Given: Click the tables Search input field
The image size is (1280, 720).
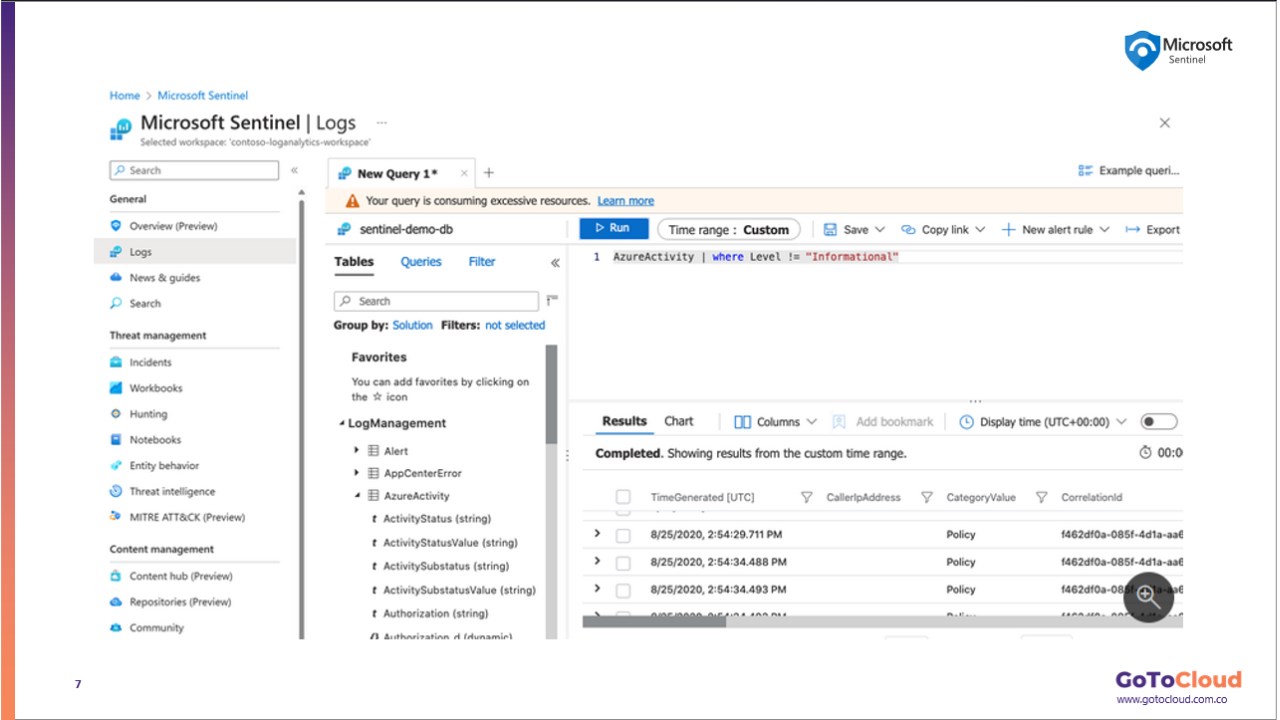Looking at the screenshot, I should click(x=436, y=301).
